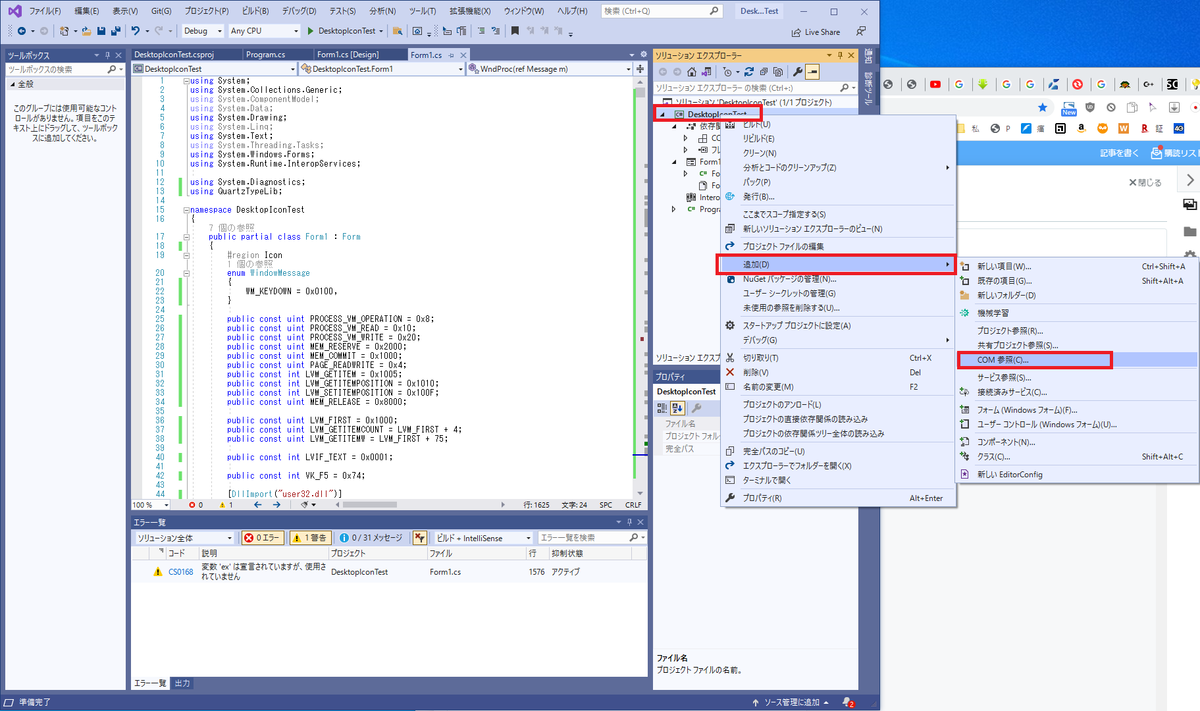Click ×閉じる button in browser

pos(1145,183)
